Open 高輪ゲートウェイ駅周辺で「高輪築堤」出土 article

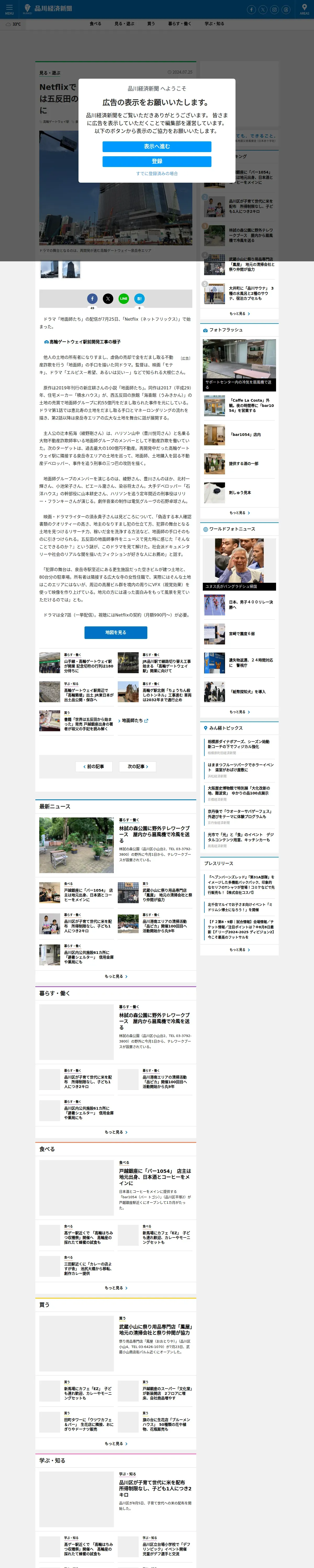click(76, 692)
